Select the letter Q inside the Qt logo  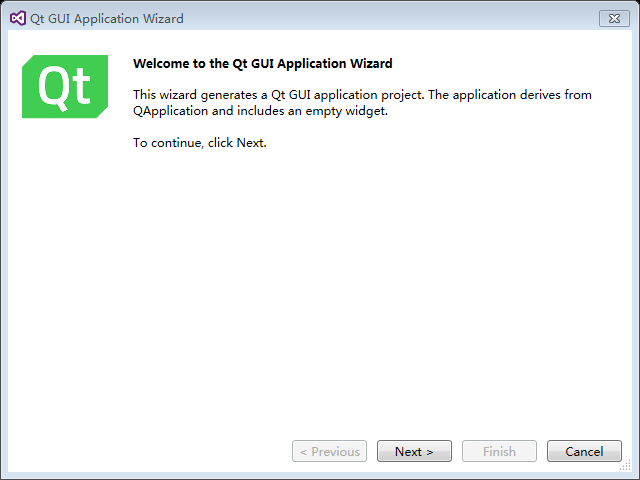click(x=52, y=88)
